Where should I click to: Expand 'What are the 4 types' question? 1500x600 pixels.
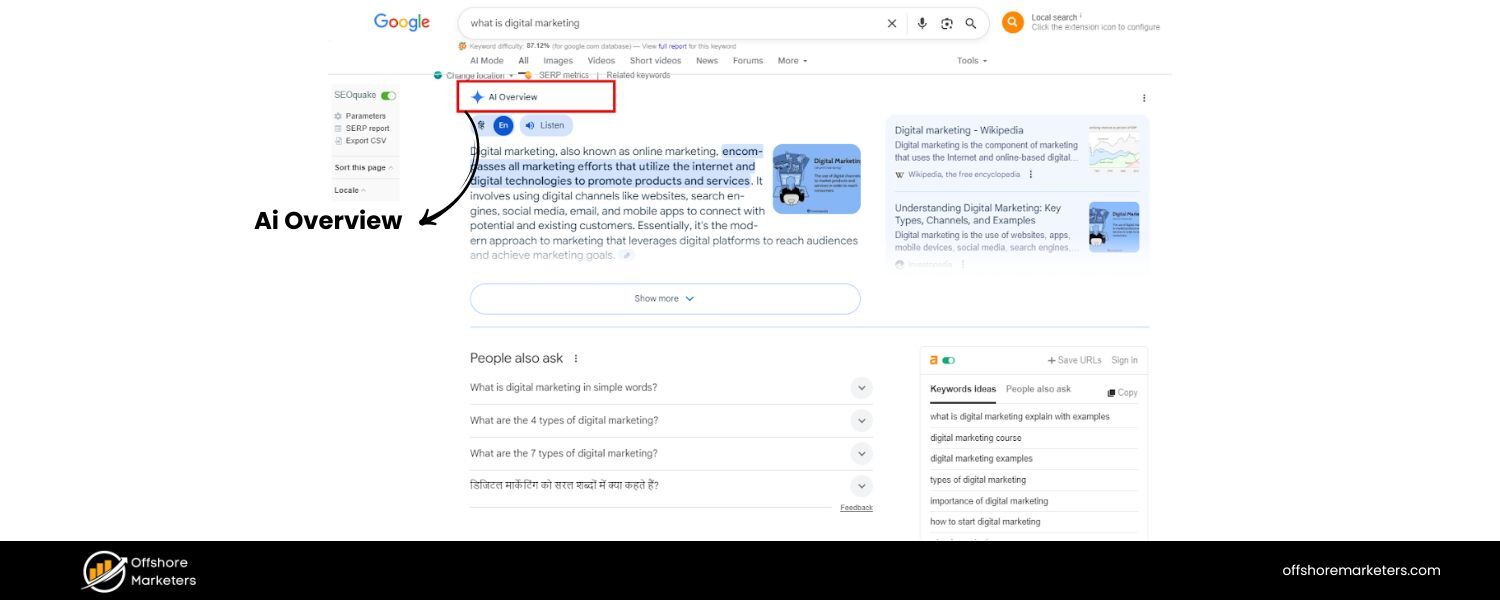(x=861, y=421)
